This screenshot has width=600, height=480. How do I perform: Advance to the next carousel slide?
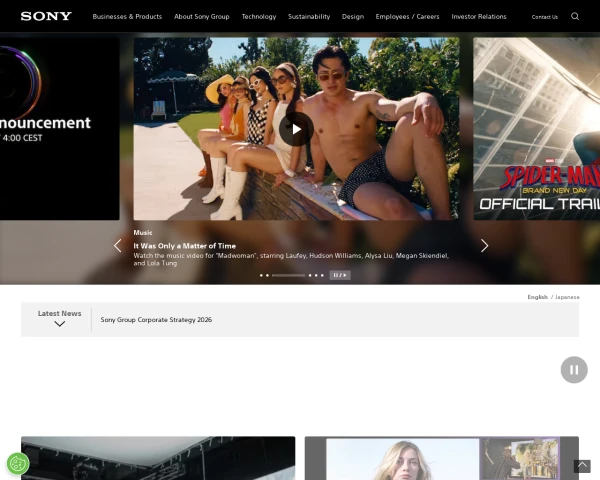484,246
